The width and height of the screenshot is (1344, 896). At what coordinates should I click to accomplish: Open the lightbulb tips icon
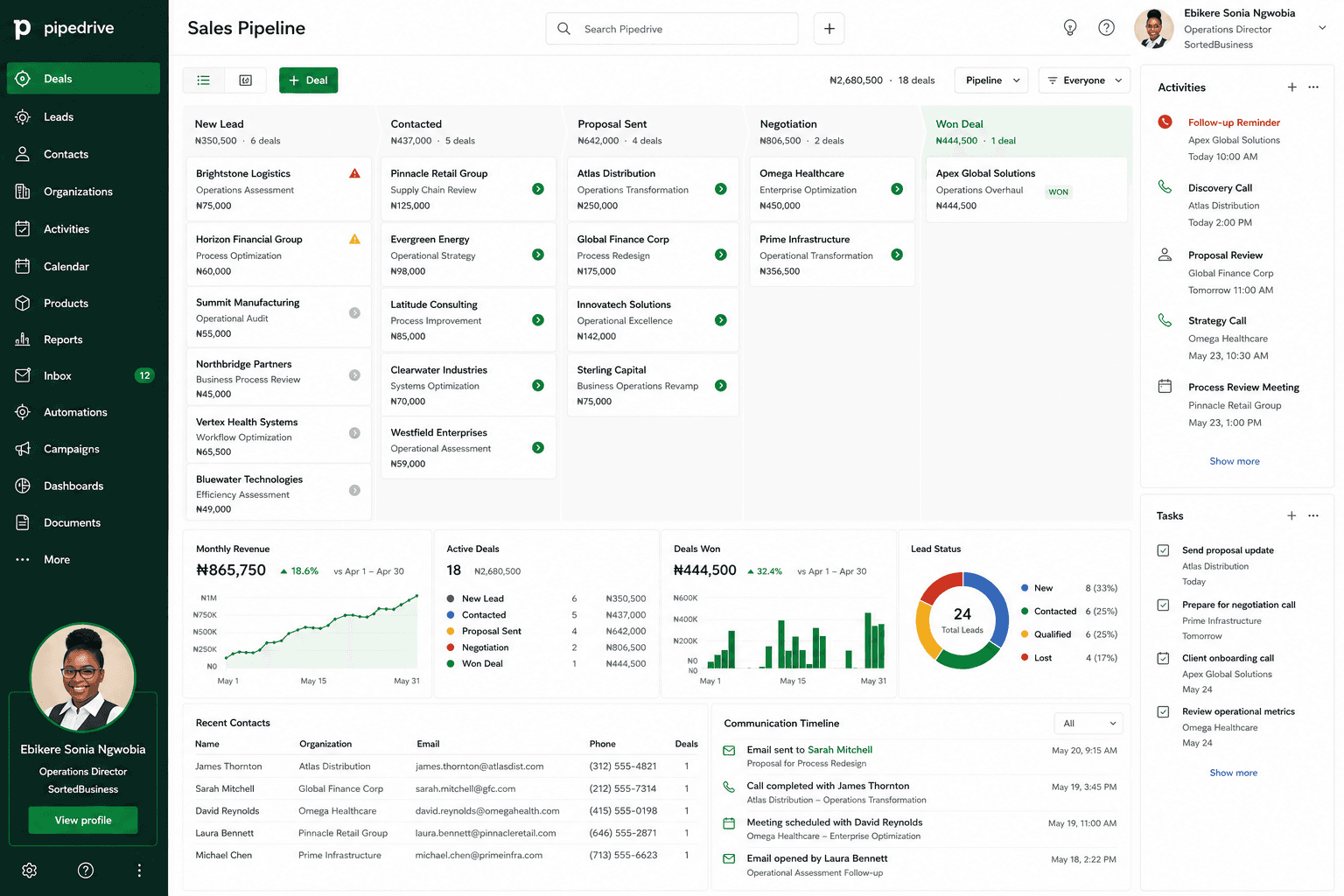(1069, 28)
